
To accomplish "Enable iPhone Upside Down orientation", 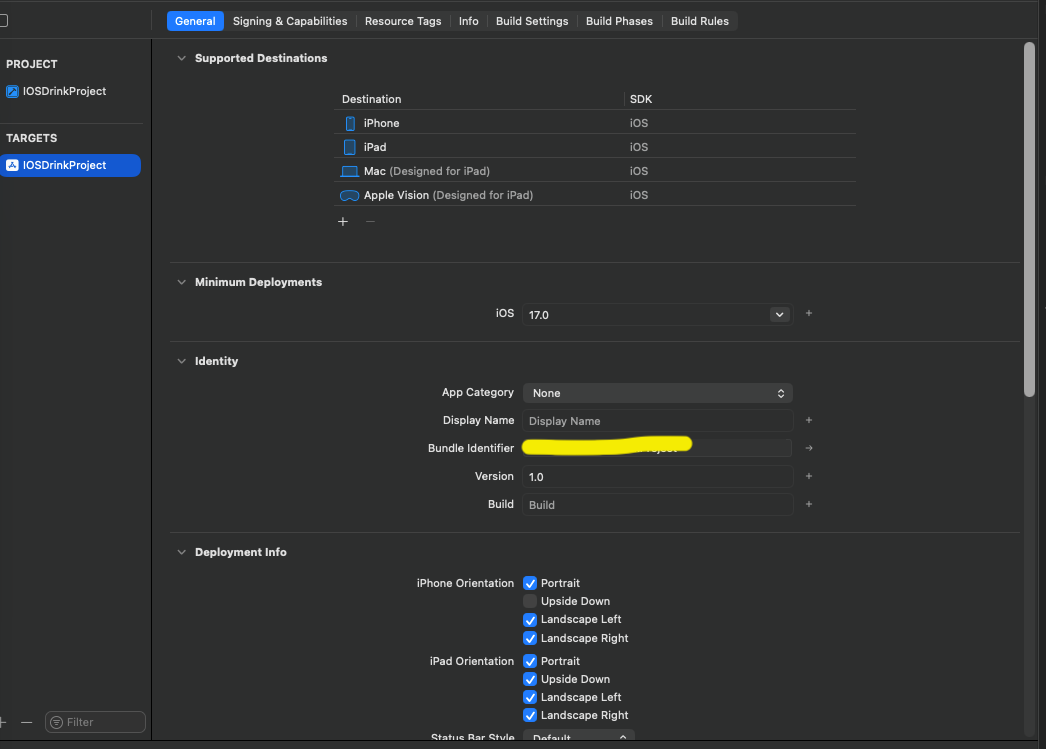I will coord(530,602).
